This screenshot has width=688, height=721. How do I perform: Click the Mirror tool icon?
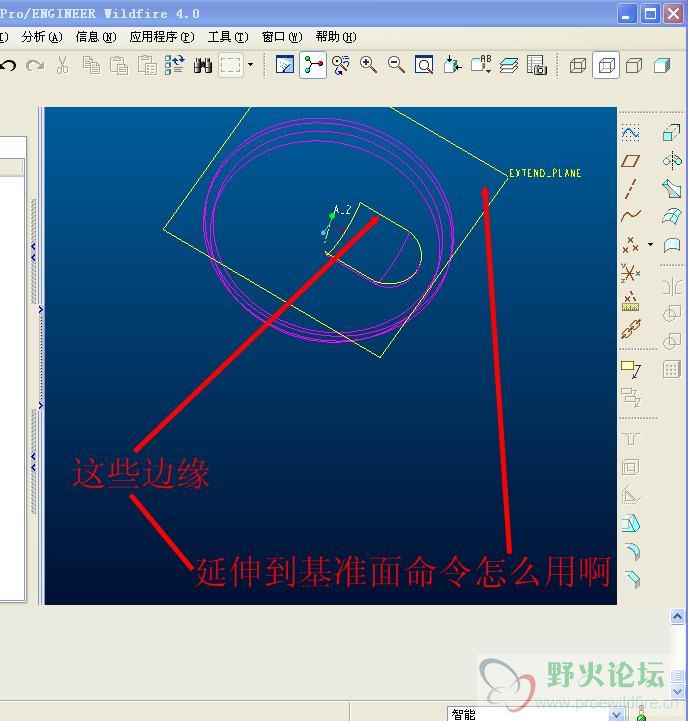[672, 286]
